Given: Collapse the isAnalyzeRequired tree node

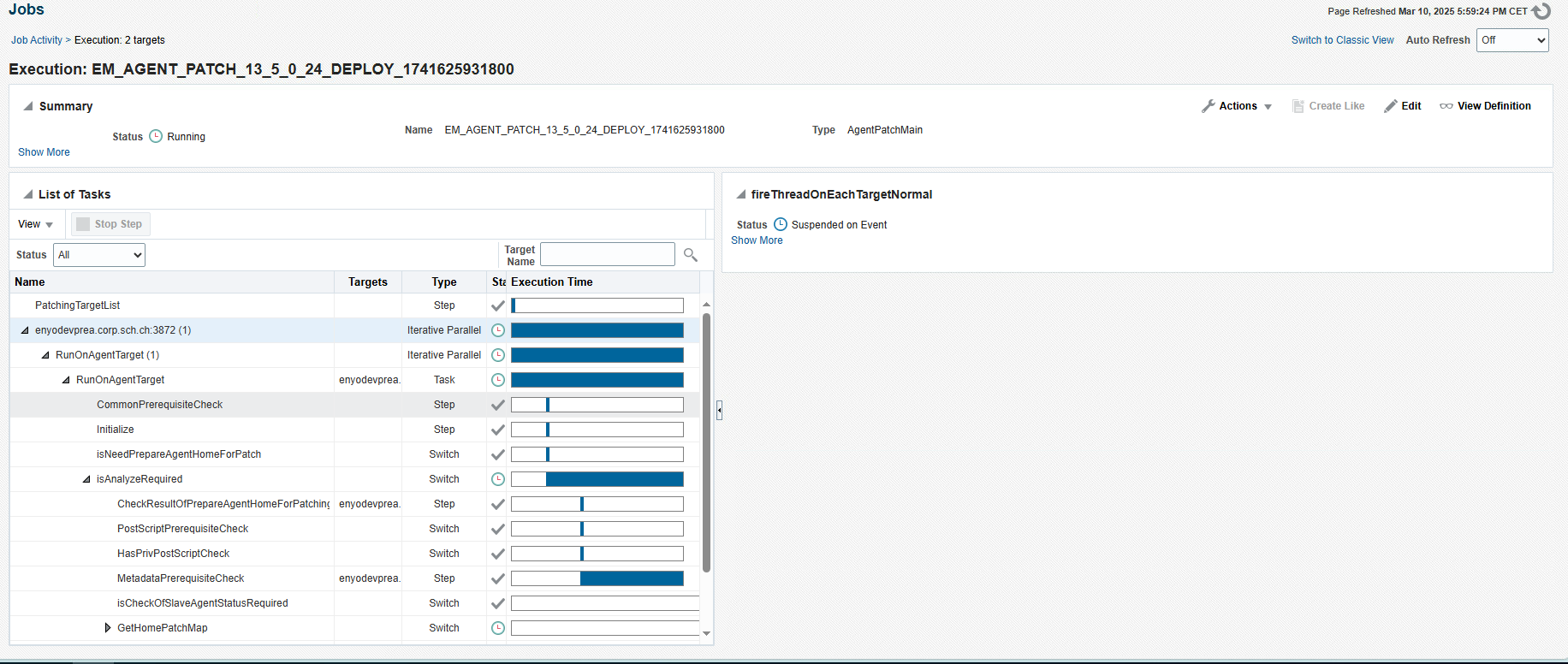Looking at the screenshot, I should coord(86,479).
